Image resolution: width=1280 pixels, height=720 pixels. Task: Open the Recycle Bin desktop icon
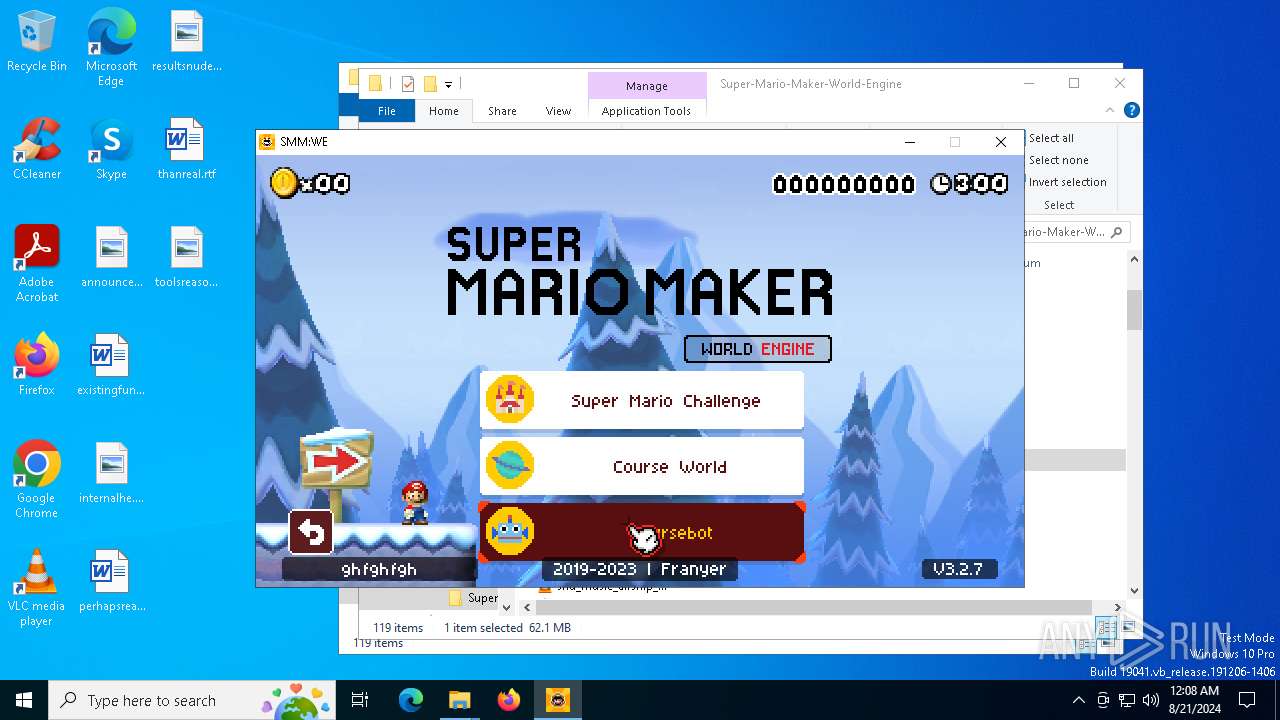37,42
